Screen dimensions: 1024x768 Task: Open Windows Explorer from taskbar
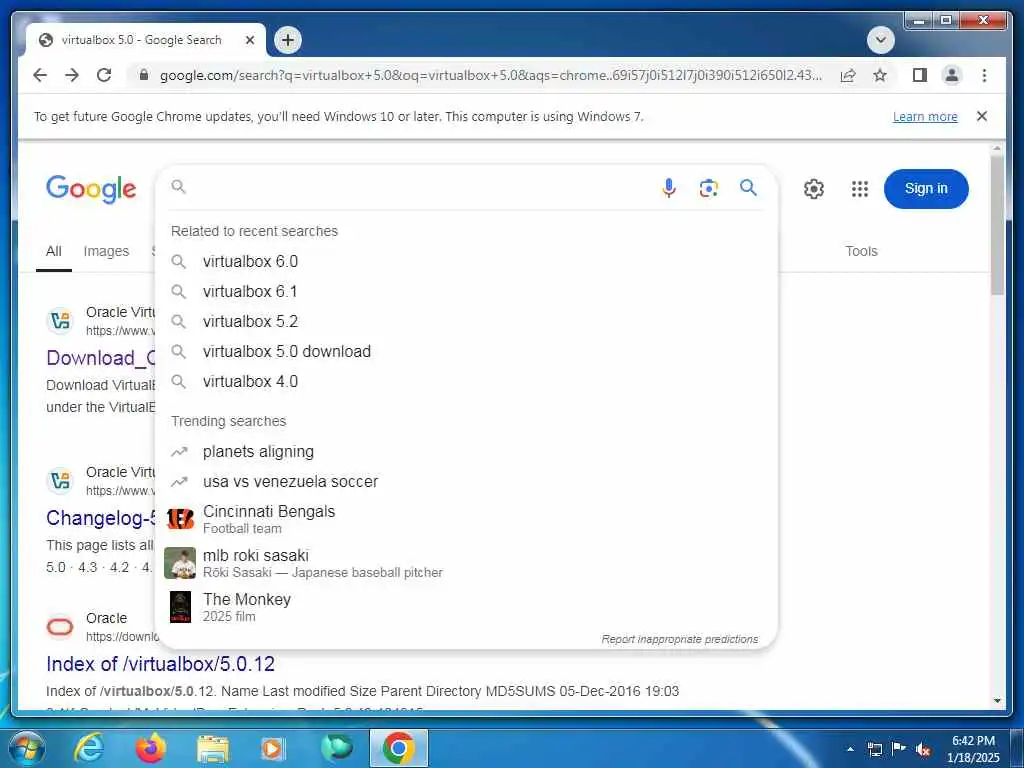213,748
